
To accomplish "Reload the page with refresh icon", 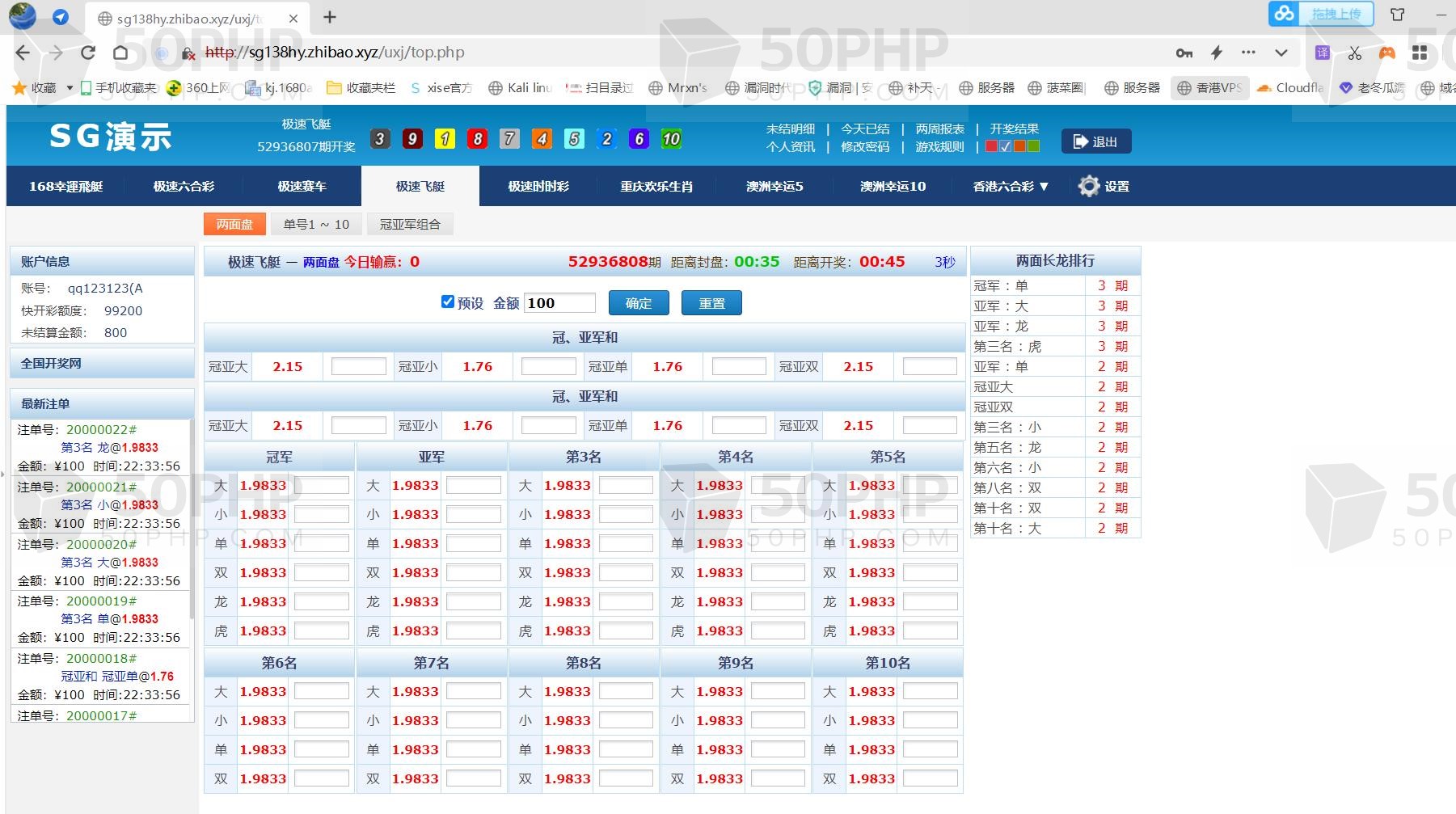I will click(88, 53).
